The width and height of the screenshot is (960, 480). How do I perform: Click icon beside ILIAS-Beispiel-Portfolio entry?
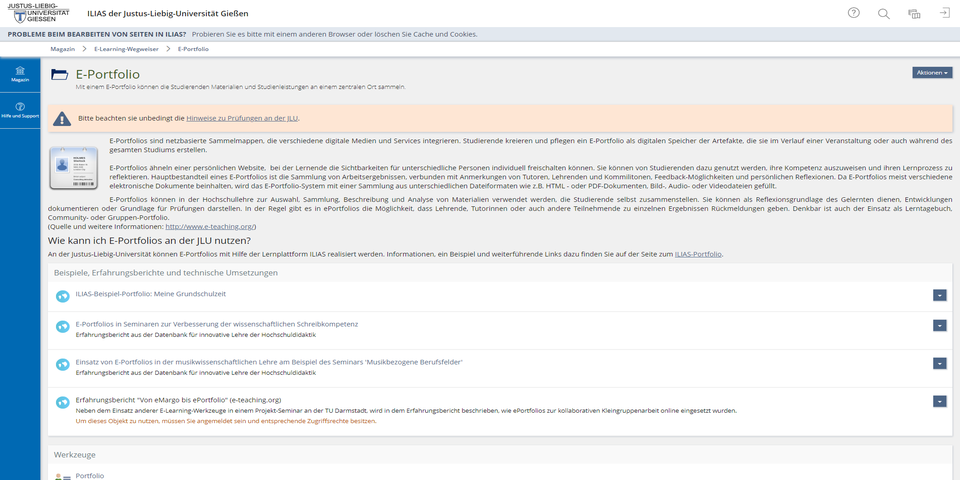[62, 296]
